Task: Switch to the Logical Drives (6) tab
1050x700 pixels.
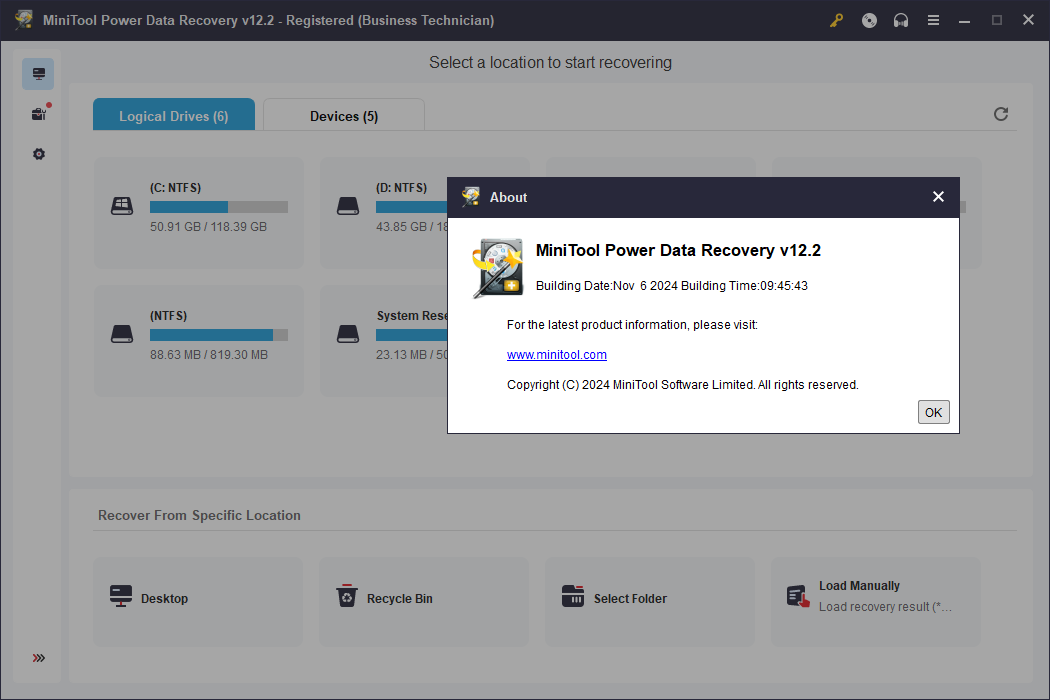Action: pyautogui.click(x=174, y=115)
